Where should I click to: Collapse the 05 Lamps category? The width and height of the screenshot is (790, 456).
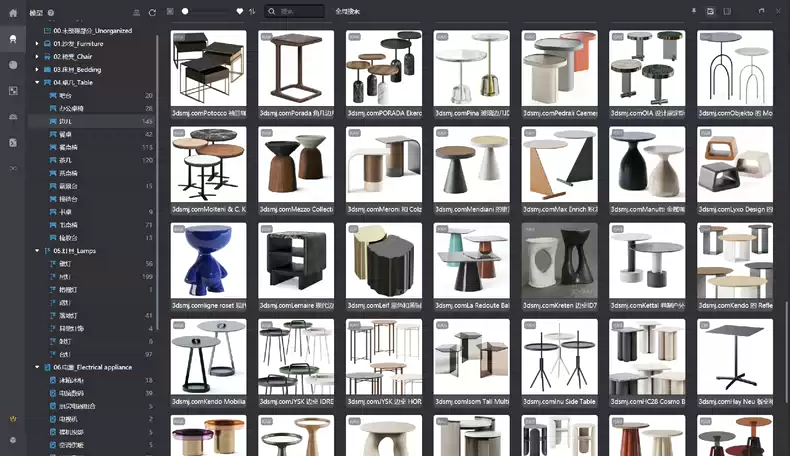37,250
